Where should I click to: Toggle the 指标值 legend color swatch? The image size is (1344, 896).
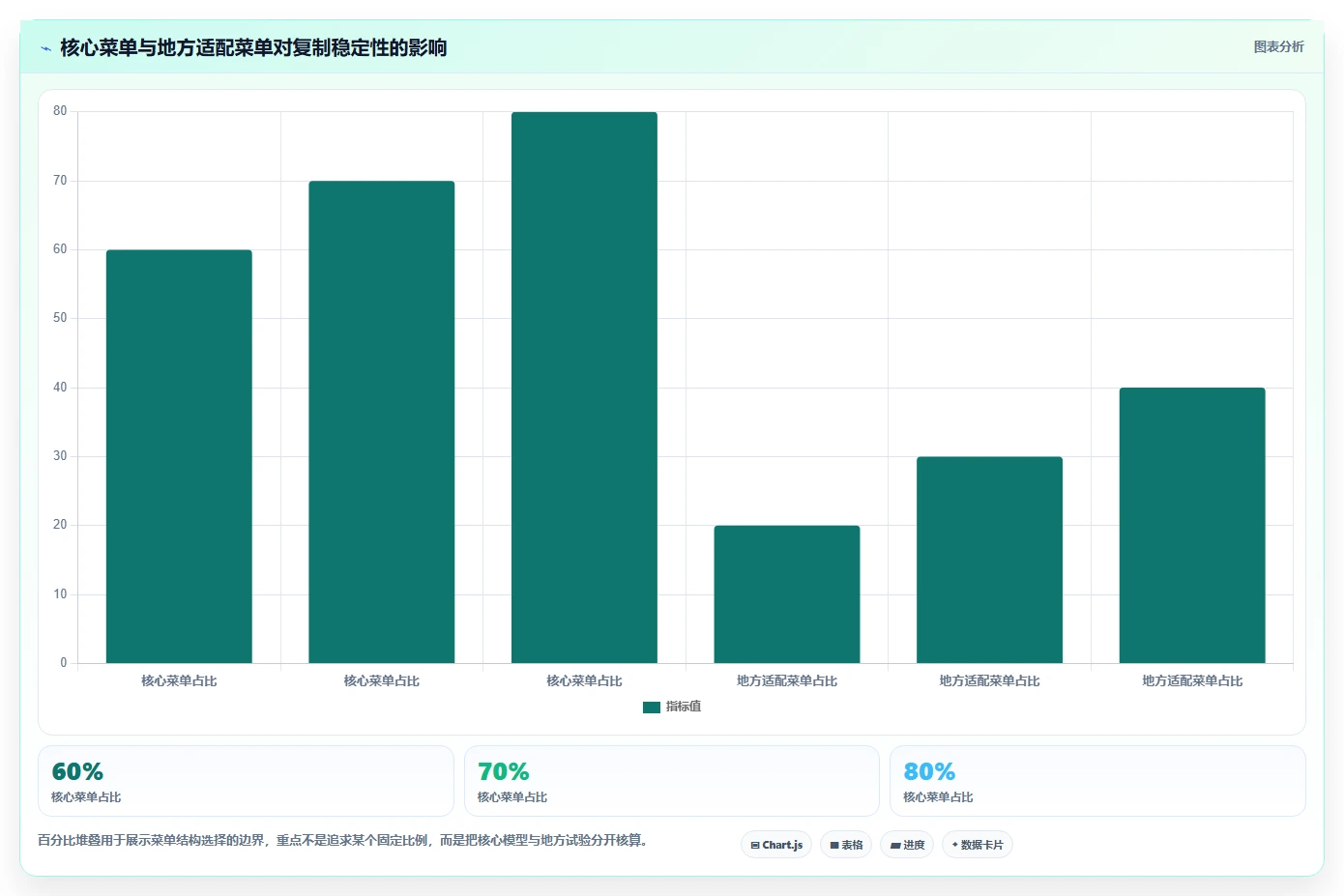pos(652,708)
